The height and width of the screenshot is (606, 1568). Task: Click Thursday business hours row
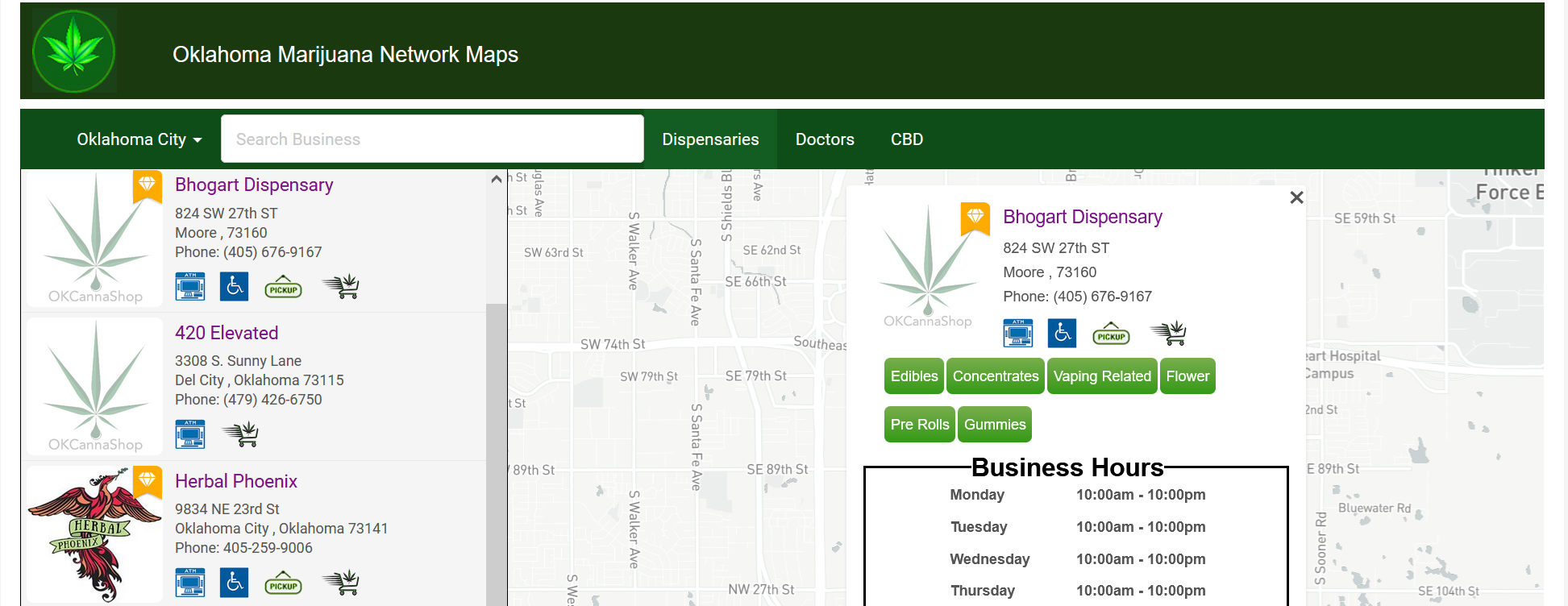(x=1076, y=591)
